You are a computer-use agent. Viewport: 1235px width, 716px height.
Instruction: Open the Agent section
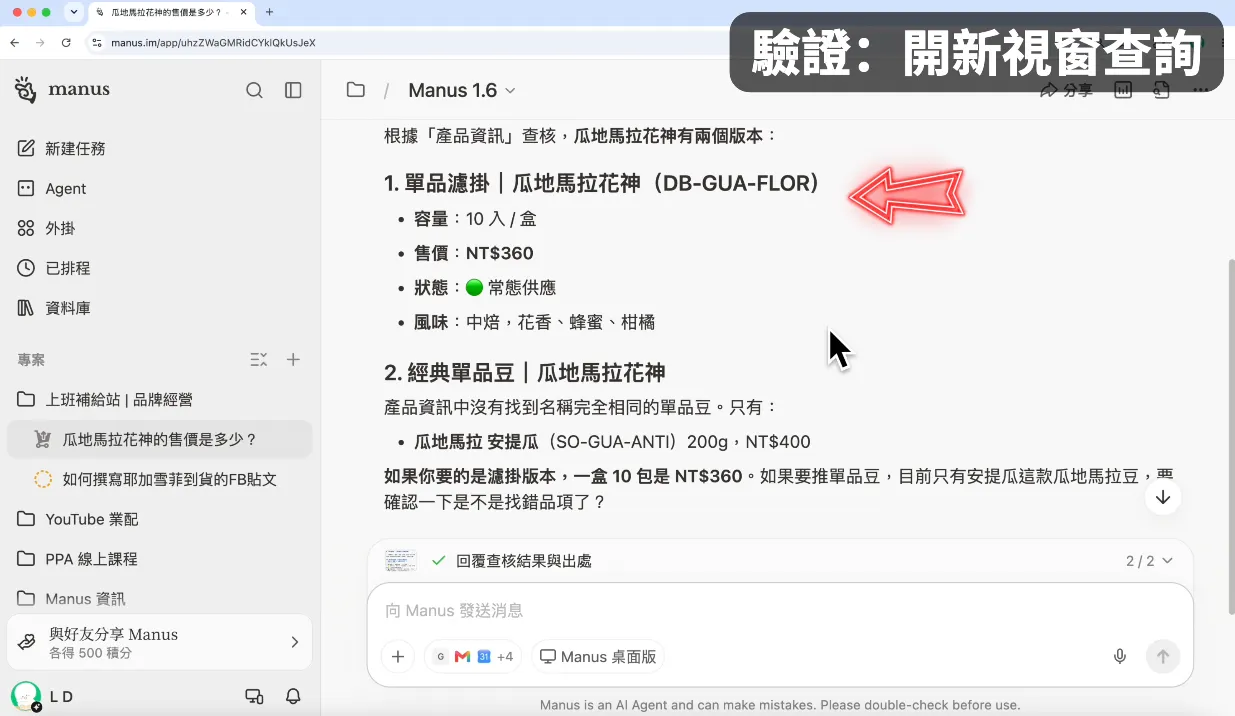click(x=160, y=188)
